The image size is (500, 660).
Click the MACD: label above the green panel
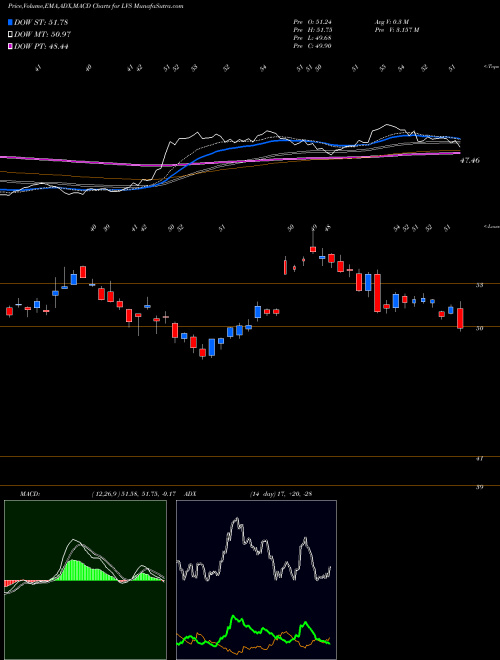click(29, 493)
